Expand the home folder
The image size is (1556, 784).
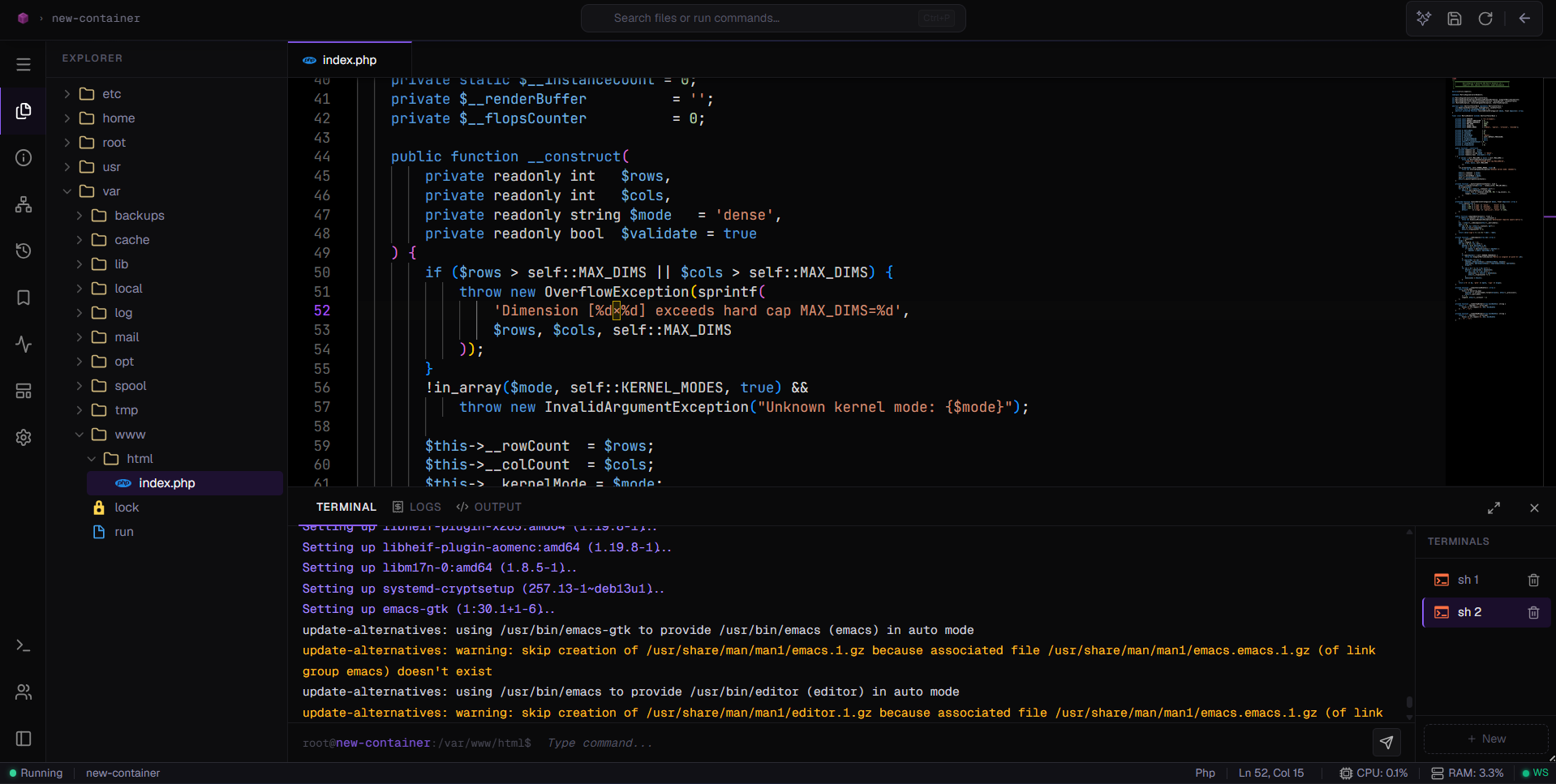point(67,118)
